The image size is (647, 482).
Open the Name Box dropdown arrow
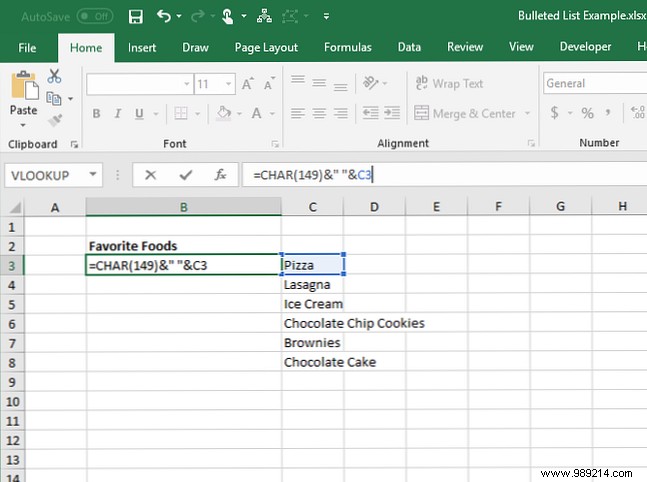pyautogui.click(x=93, y=175)
